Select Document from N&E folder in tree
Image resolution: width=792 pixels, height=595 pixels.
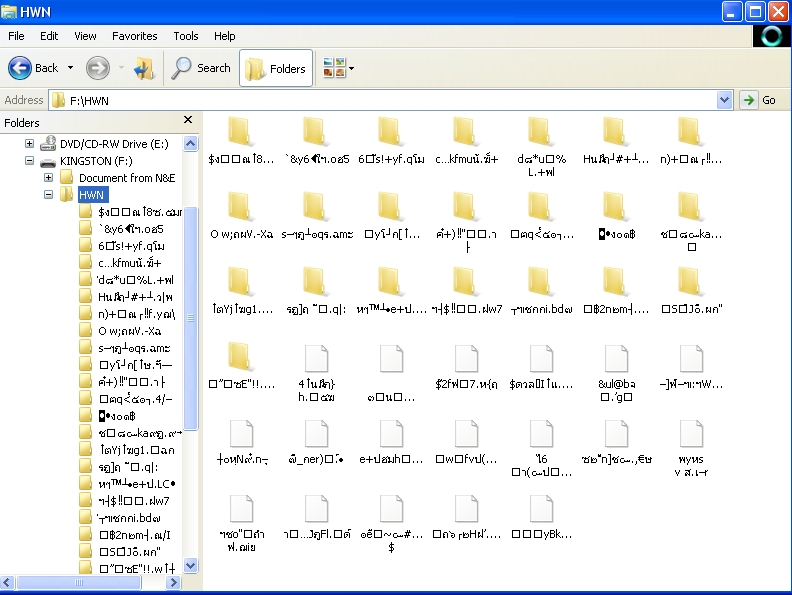pyautogui.click(x=127, y=178)
